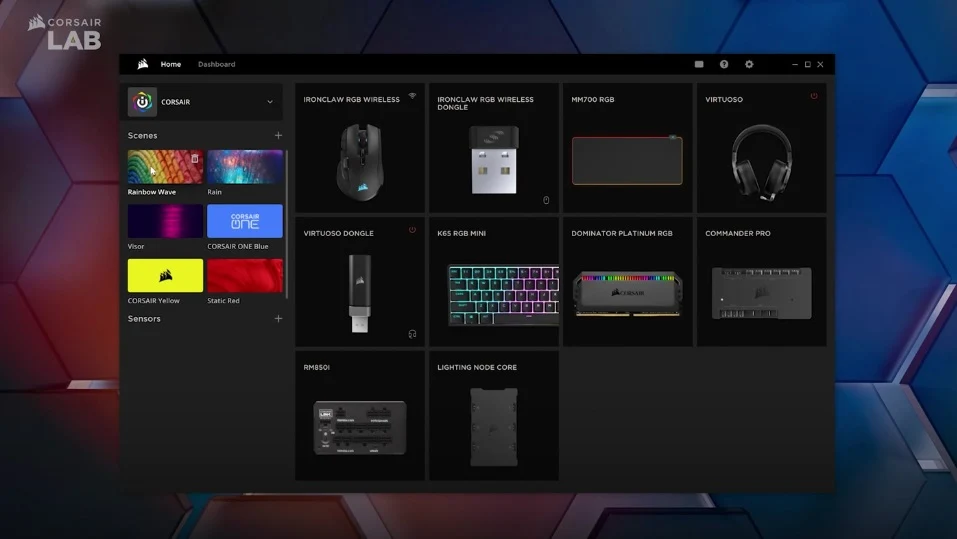957x539 pixels.
Task: Select the Home tab
Action: coord(171,64)
